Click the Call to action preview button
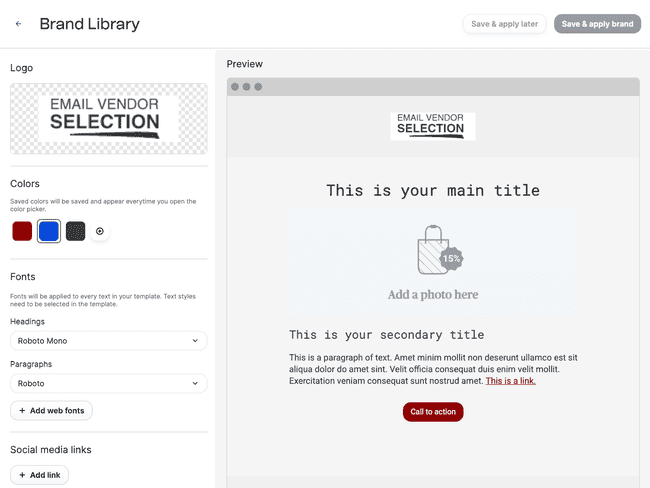The width and height of the screenshot is (650, 488). 433,412
